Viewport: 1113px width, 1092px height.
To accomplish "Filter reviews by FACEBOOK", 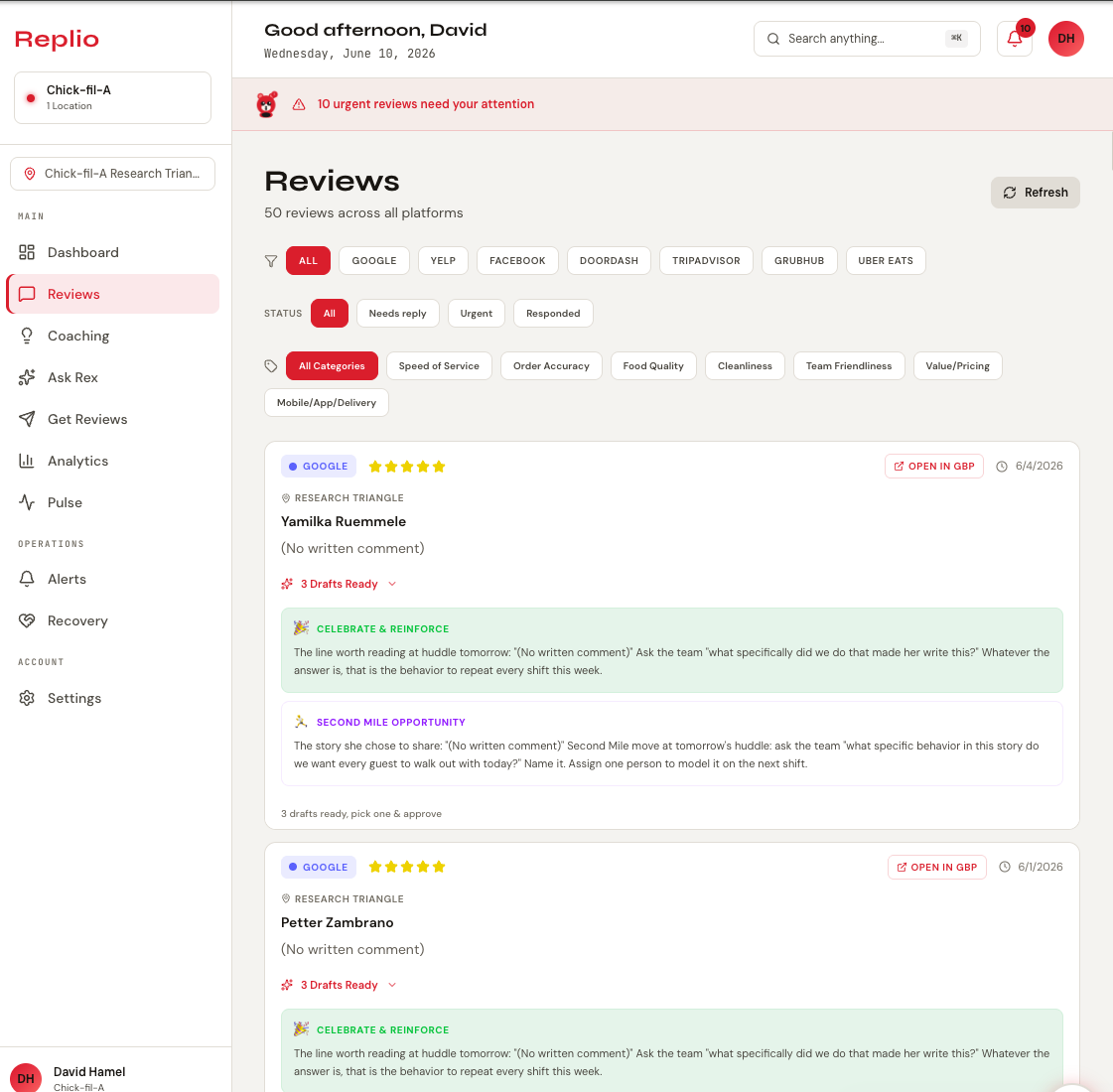I will (517, 261).
